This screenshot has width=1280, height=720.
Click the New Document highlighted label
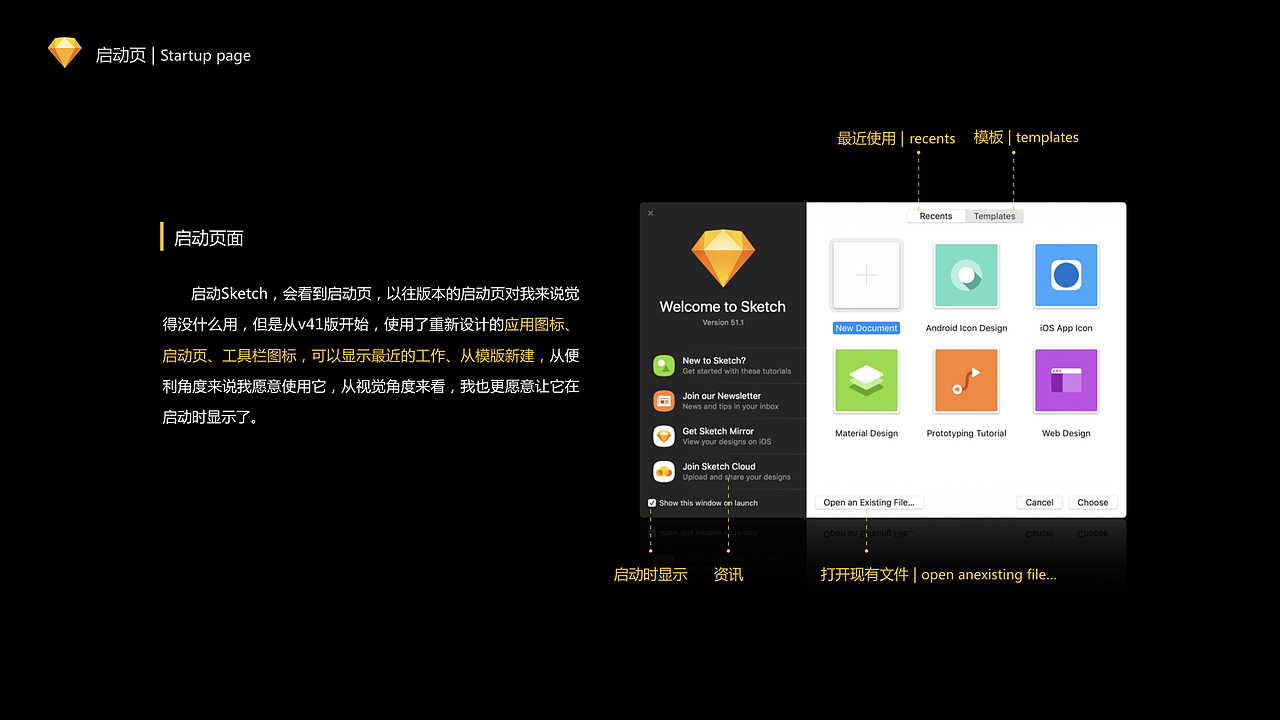[866, 327]
